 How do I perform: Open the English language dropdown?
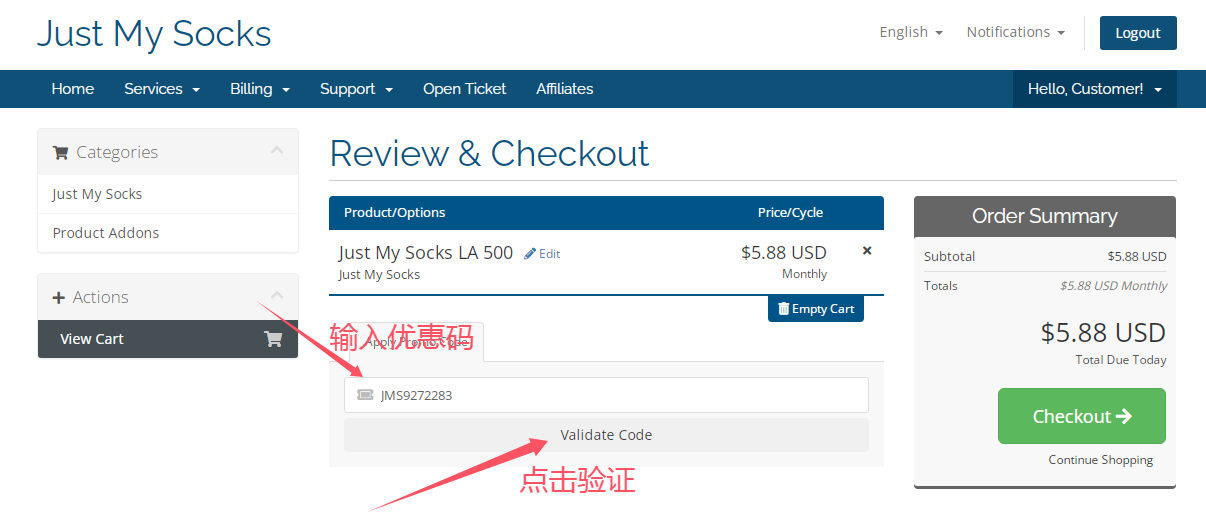(911, 32)
